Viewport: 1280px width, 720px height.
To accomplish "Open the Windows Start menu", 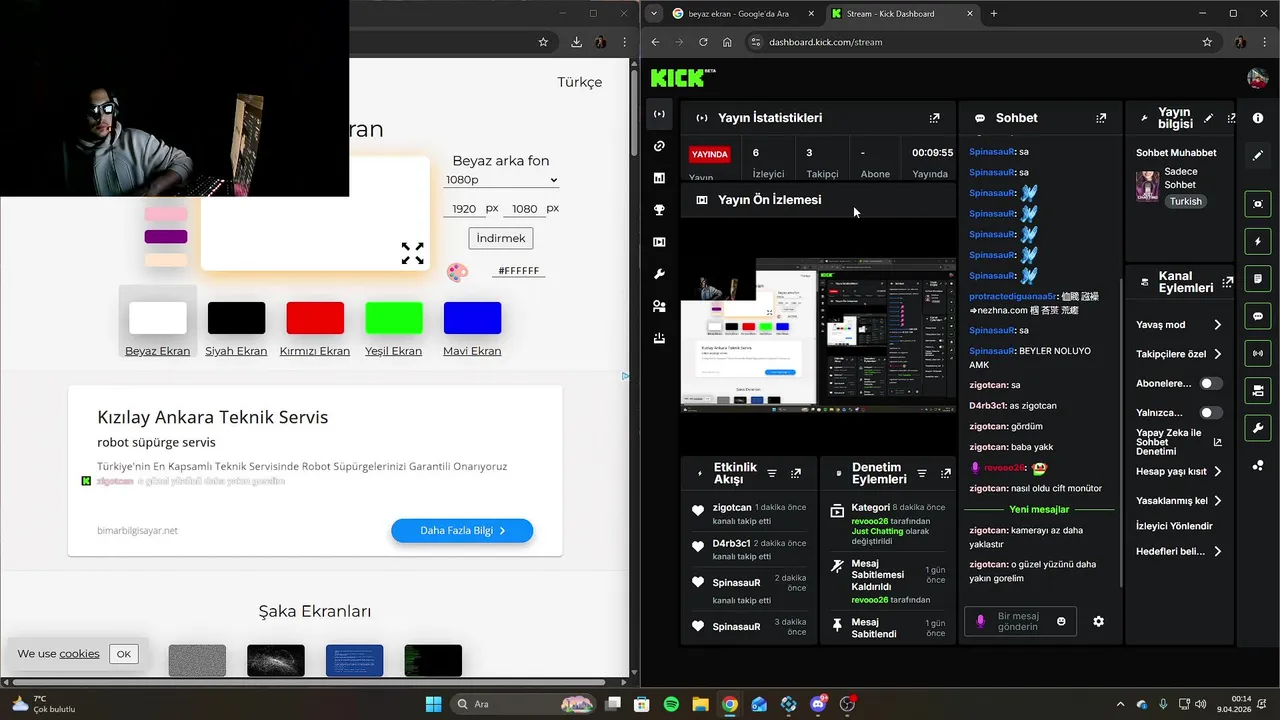I will pos(433,704).
